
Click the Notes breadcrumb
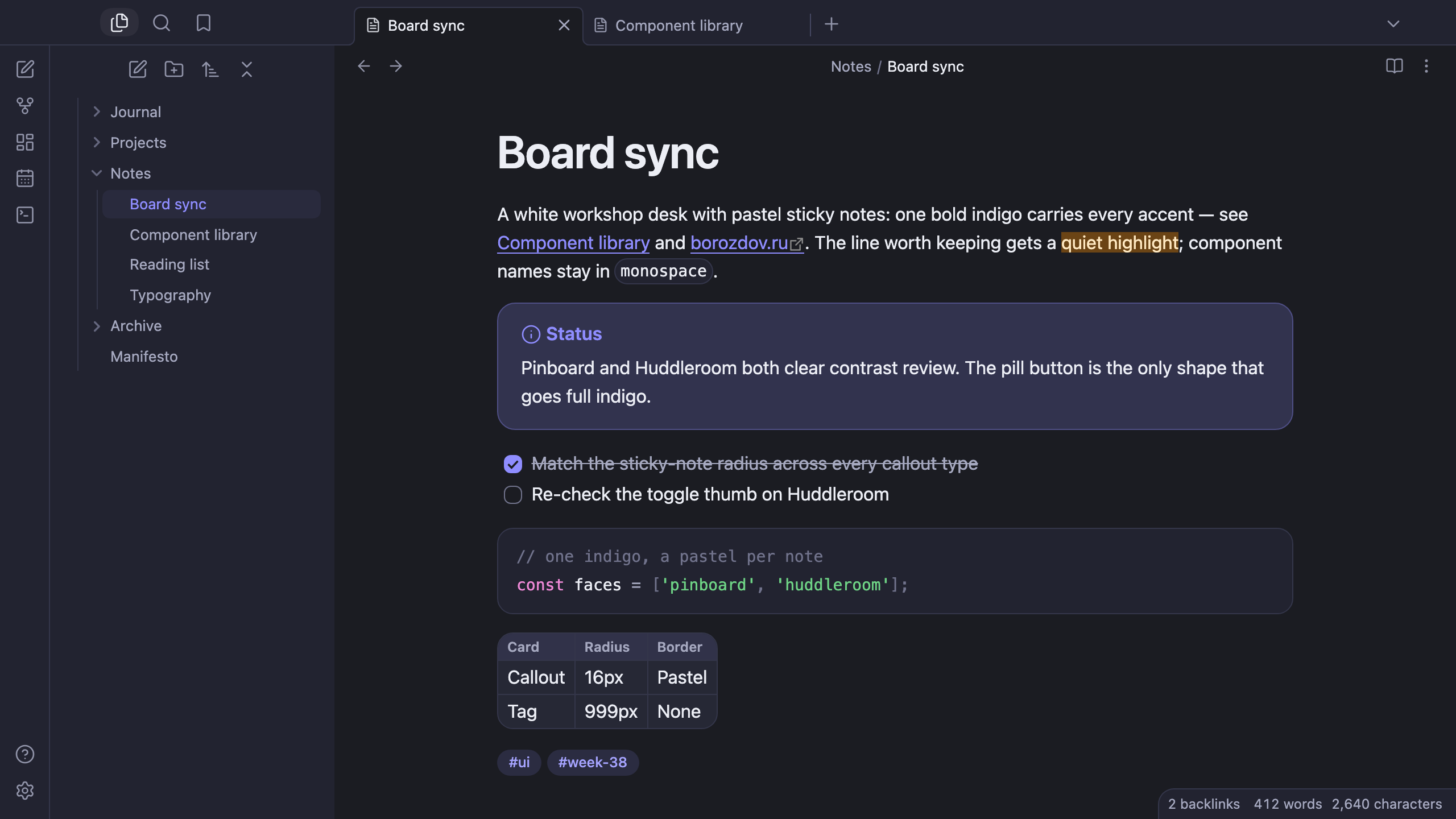tap(851, 67)
